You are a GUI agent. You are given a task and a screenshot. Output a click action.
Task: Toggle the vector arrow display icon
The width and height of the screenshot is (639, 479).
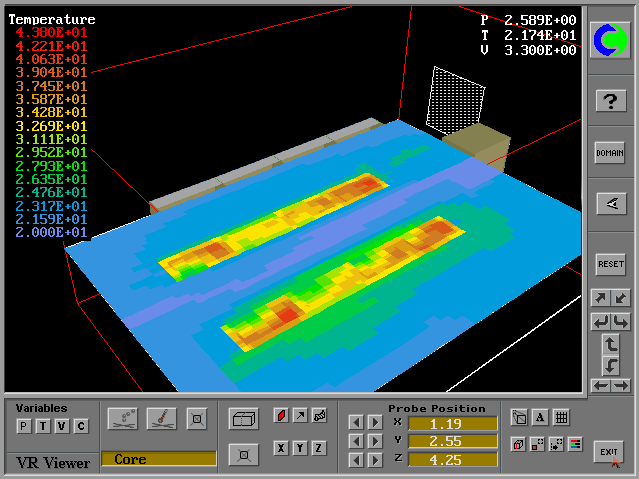(x=300, y=415)
